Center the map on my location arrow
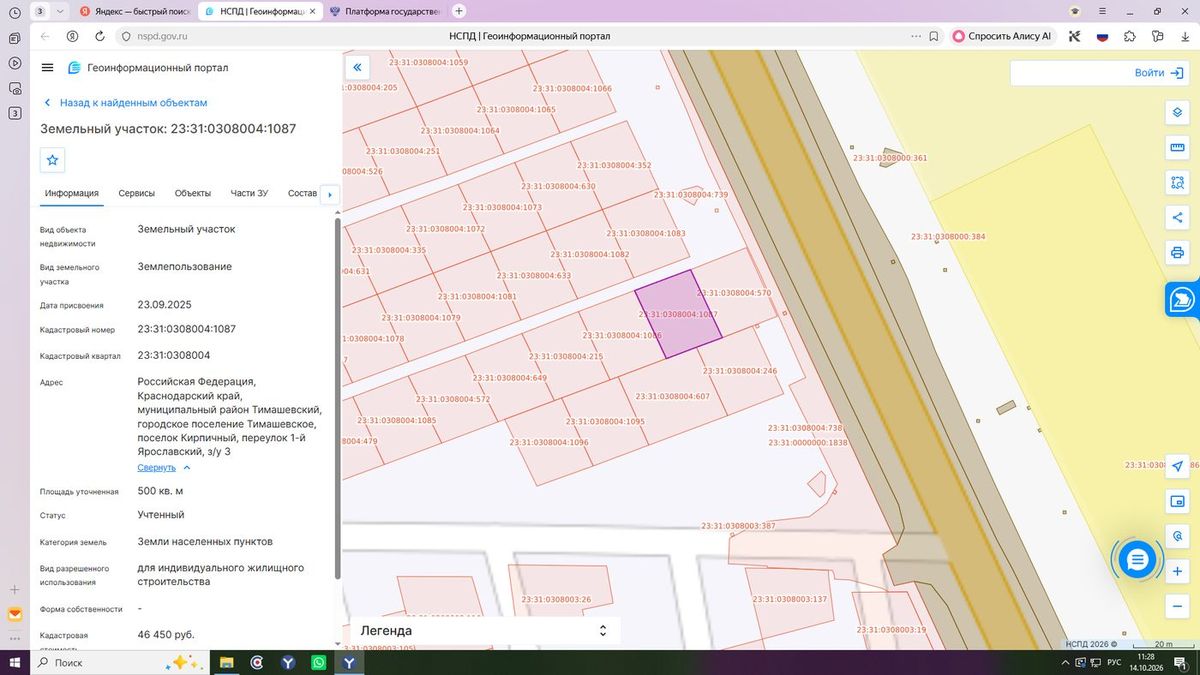 (x=1178, y=466)
